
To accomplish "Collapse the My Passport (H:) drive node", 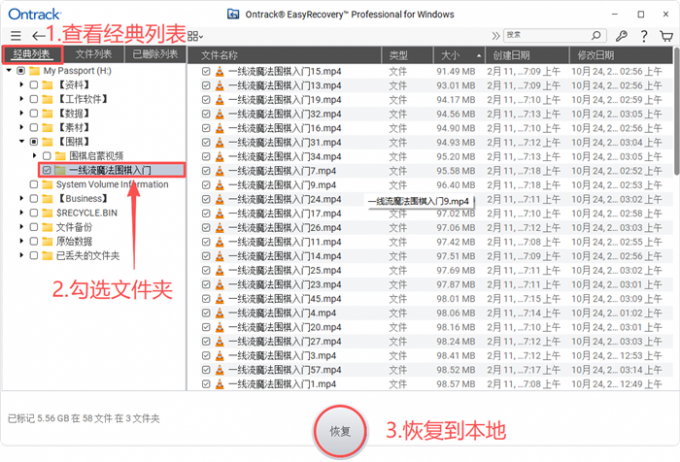I will 9,70.
